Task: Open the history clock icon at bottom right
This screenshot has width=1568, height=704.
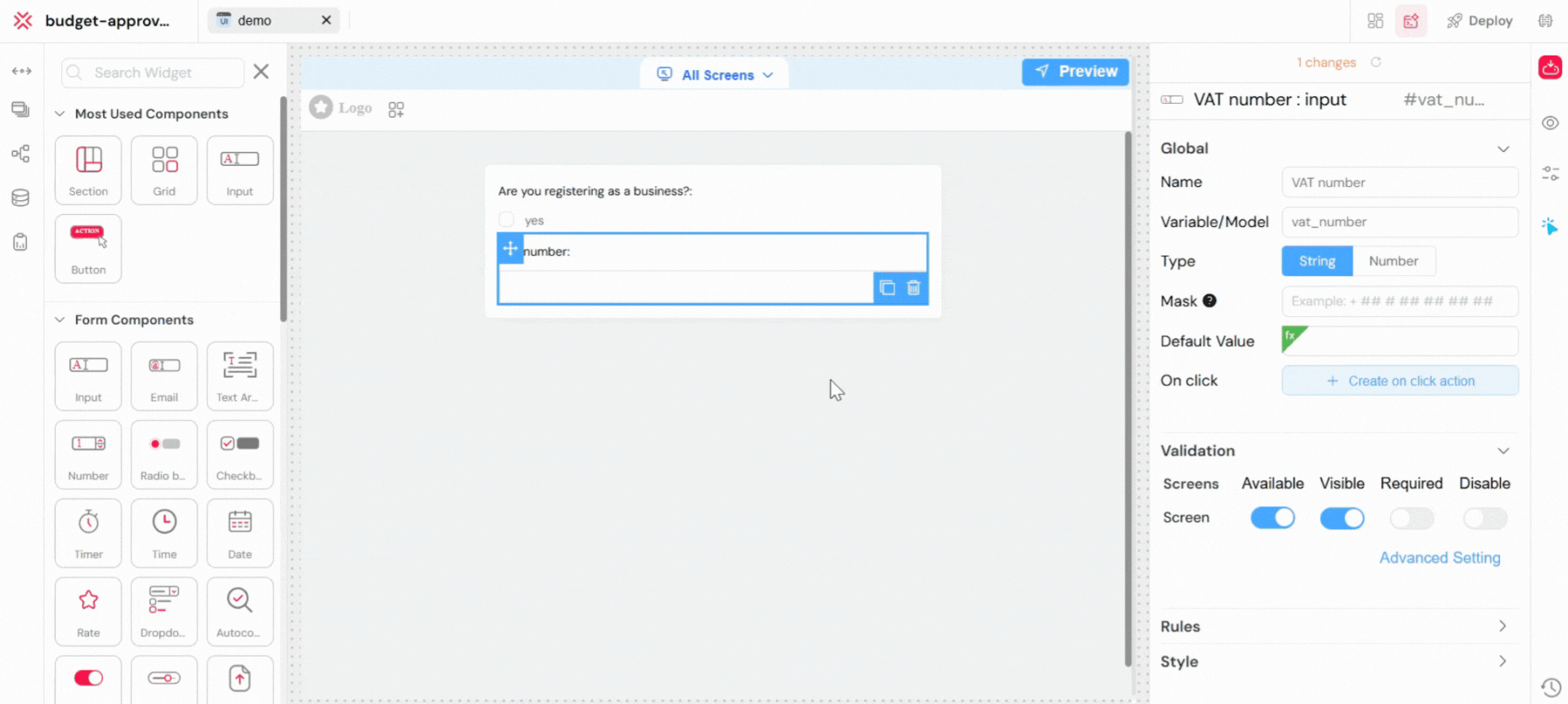Action: (1551, 688)
